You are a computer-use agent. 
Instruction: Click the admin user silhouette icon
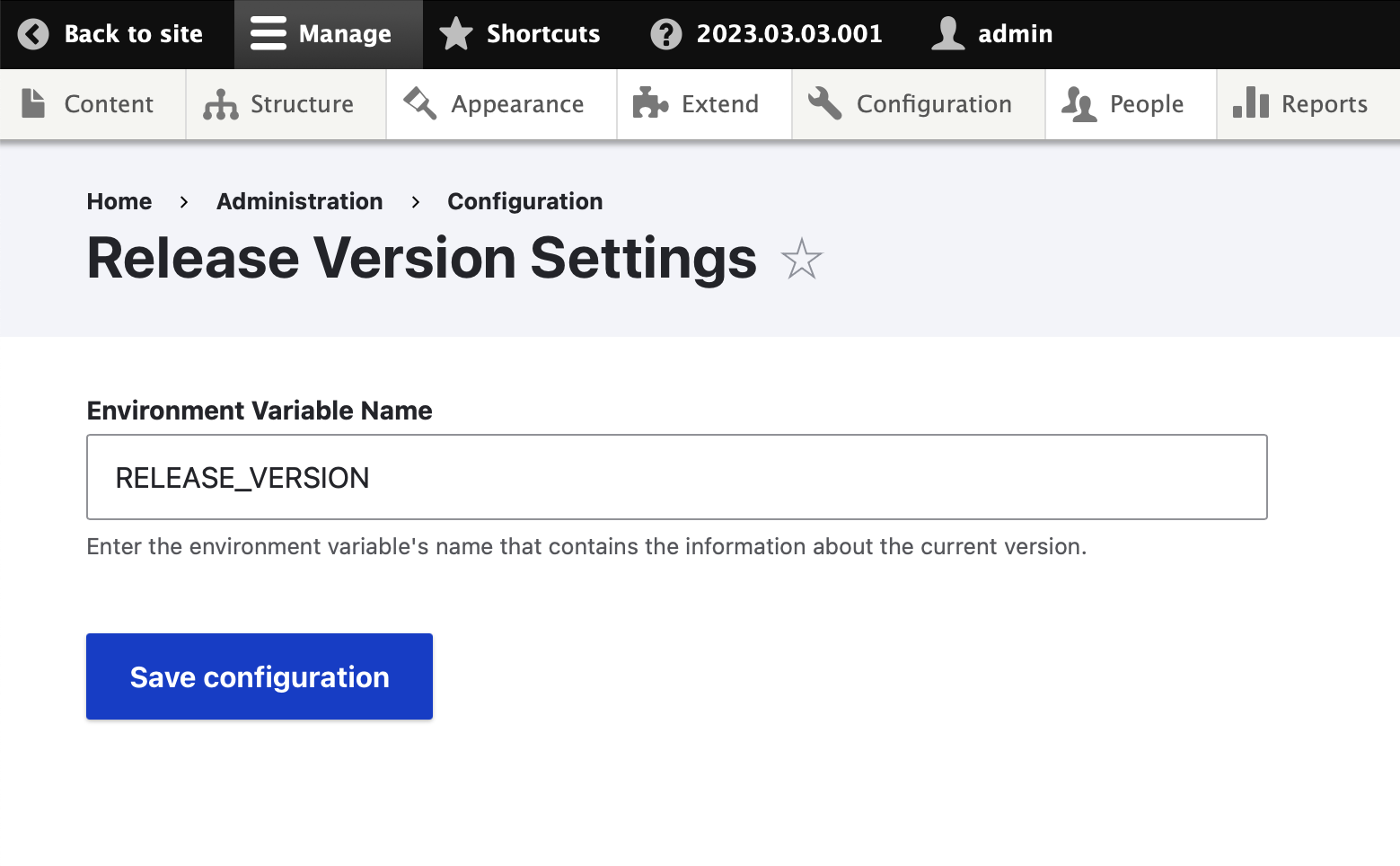pos(947,34)
